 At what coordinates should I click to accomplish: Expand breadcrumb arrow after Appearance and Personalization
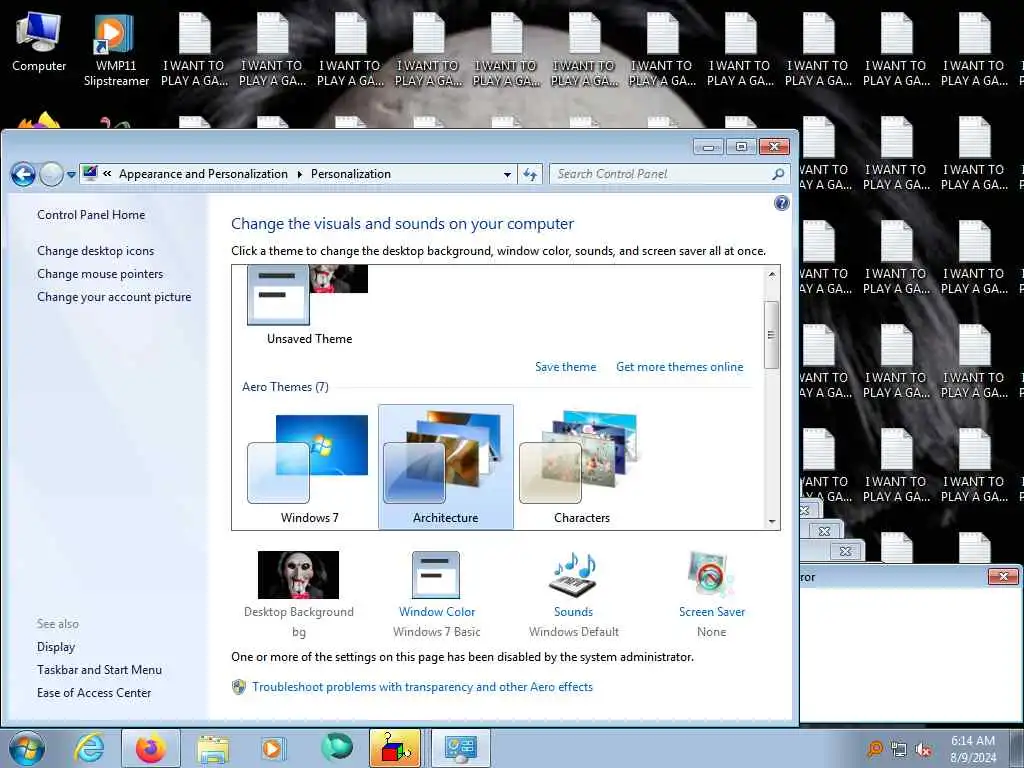[300, 174]
